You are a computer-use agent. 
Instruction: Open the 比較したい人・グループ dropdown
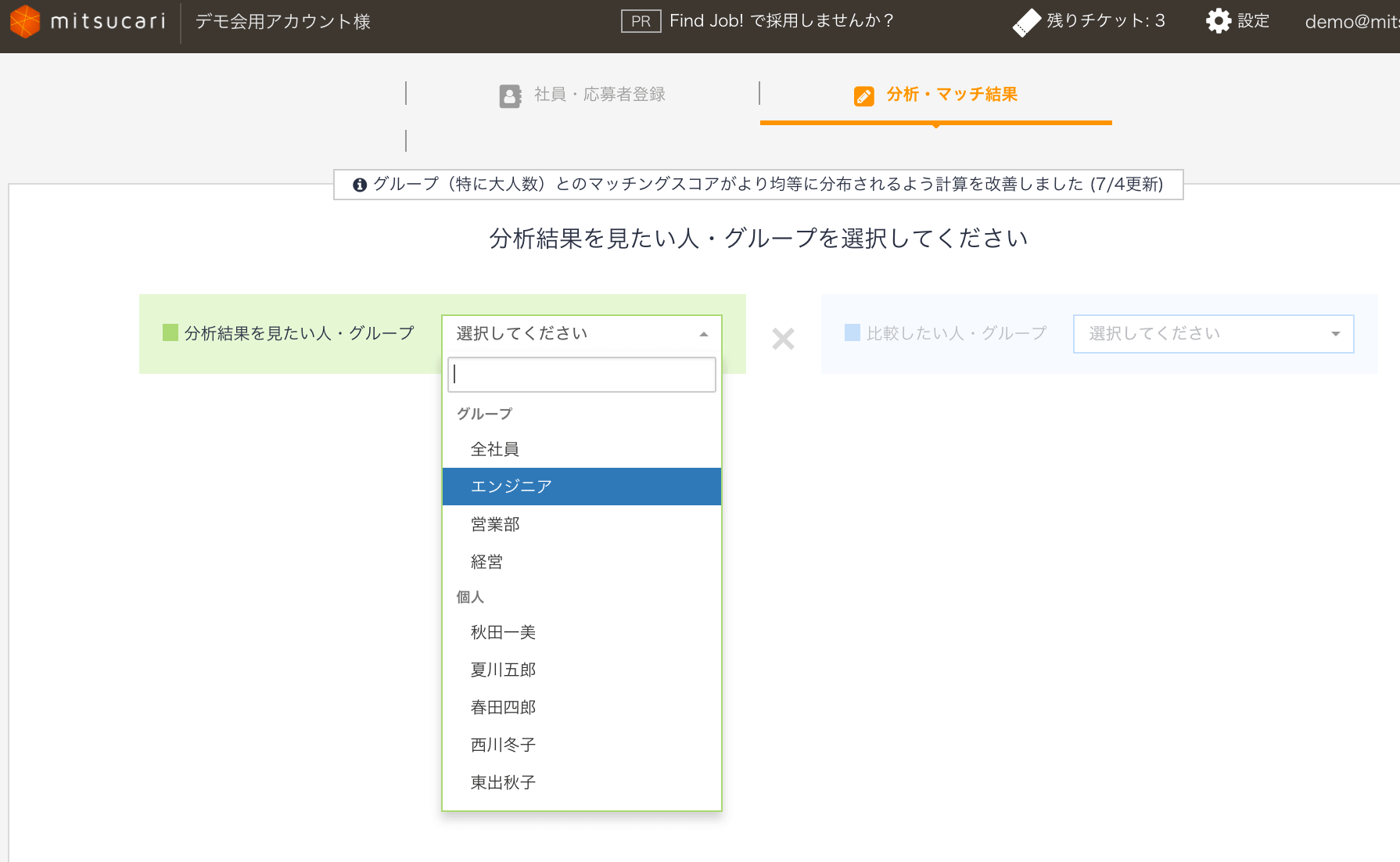coord(1213,333)
